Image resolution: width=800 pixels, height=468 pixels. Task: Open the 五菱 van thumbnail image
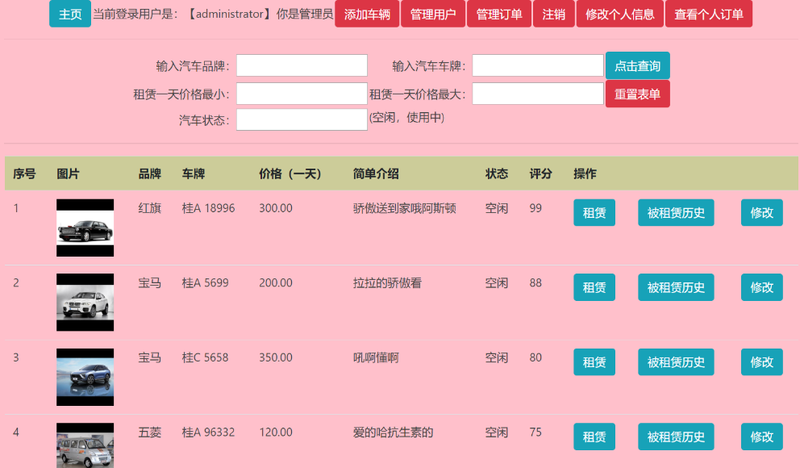point(85,446)
